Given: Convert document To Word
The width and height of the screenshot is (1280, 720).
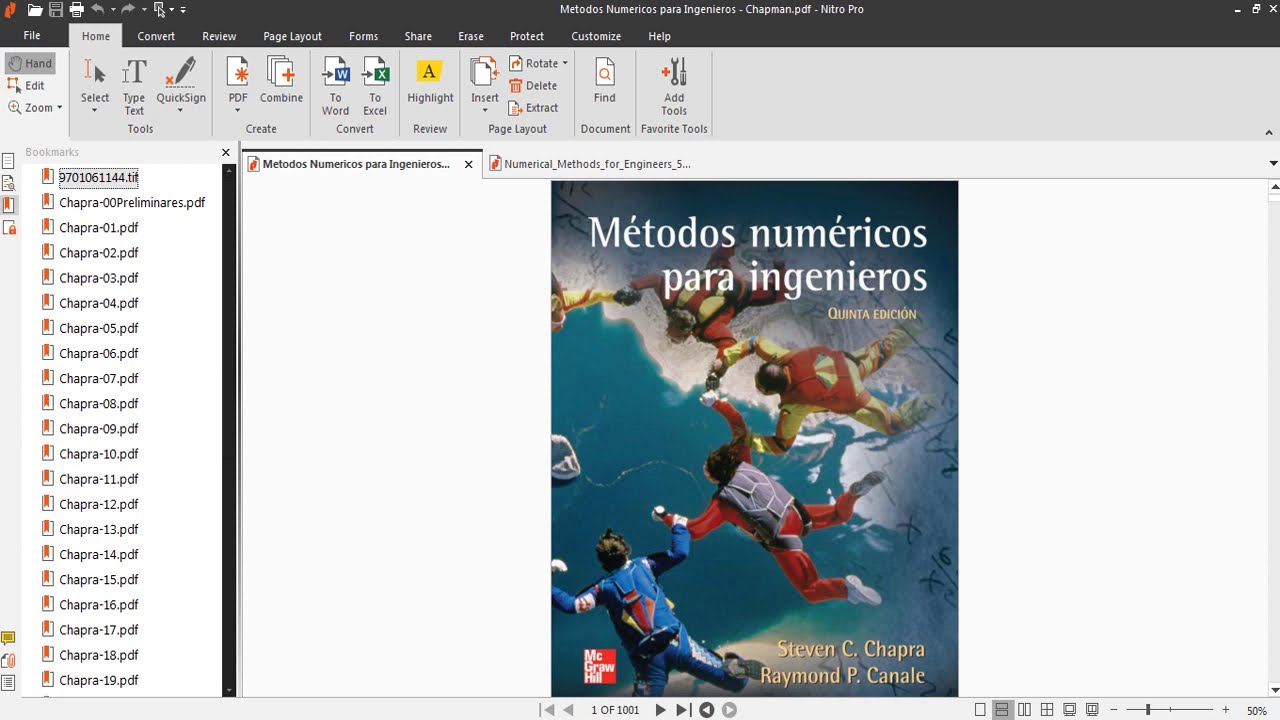Looking at the screenshot, I should [336, 86].
